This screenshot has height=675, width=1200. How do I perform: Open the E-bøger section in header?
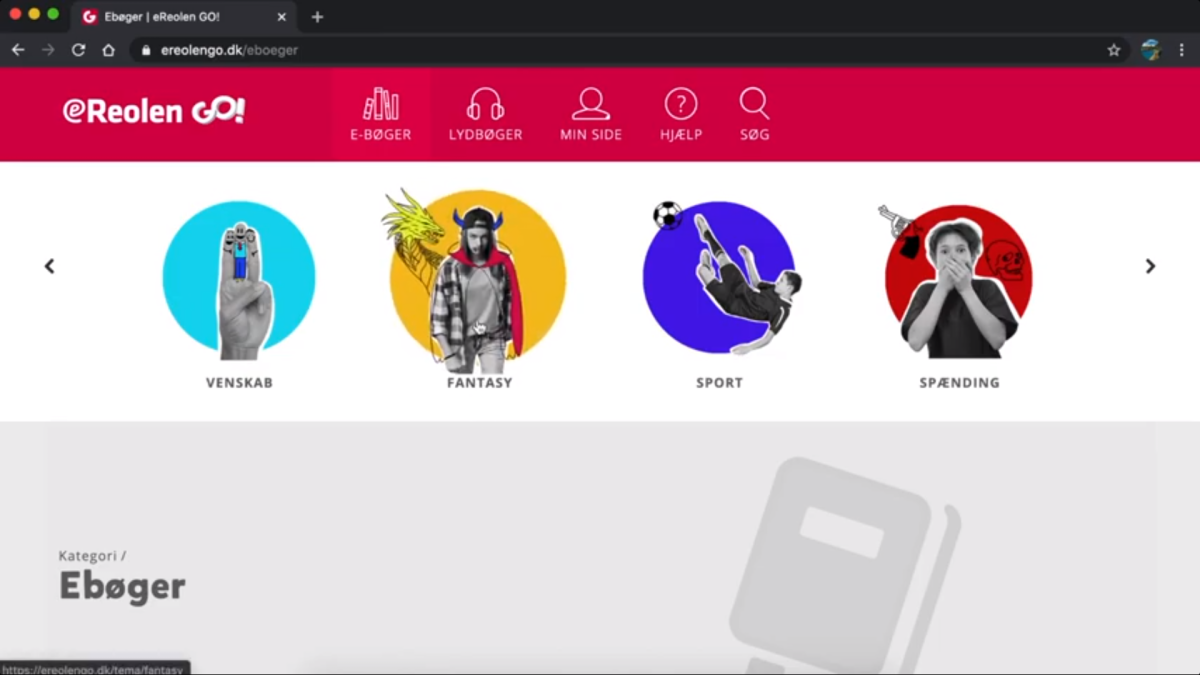tap(381, 114)
